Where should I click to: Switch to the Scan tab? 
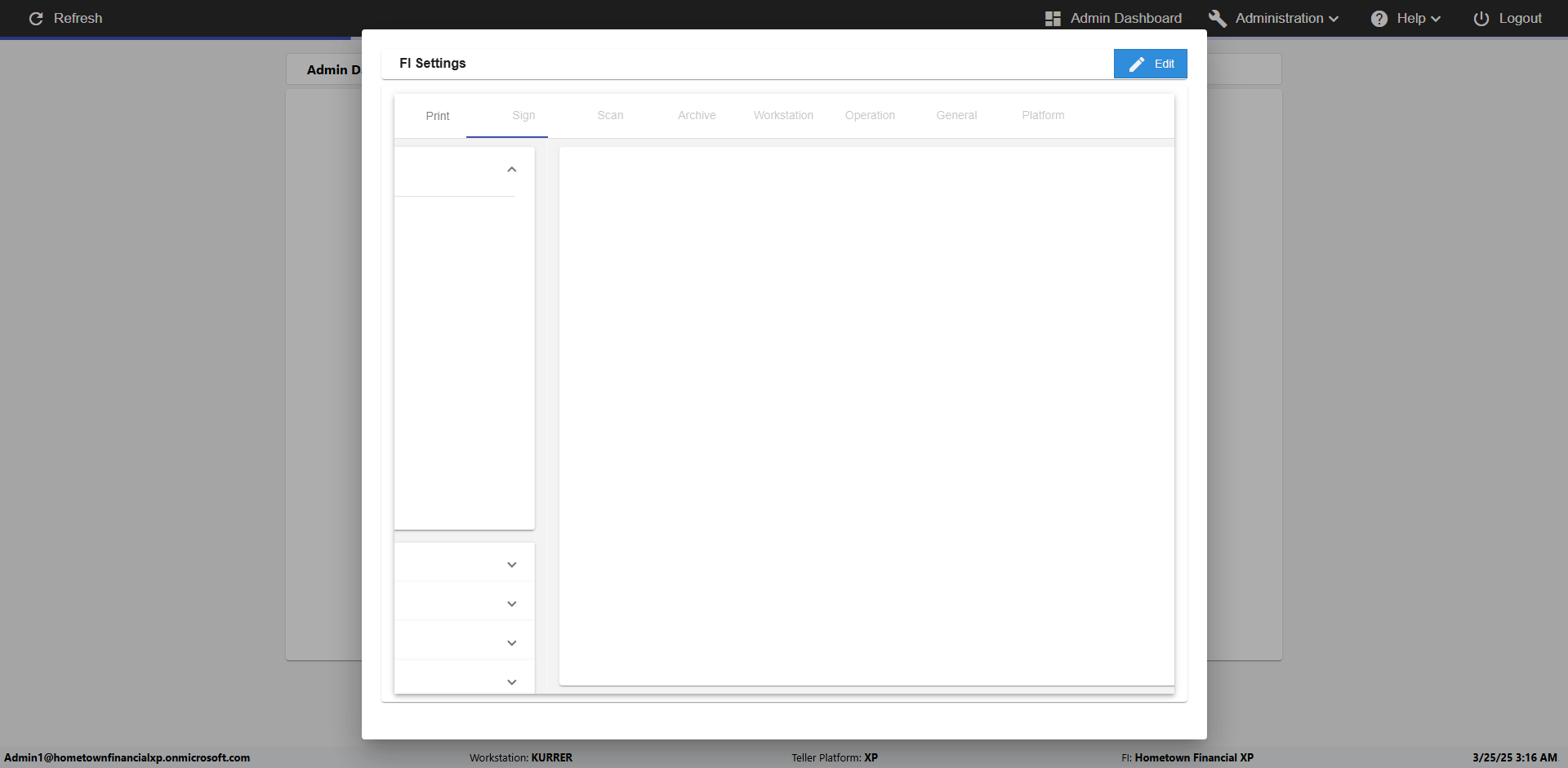point(610,116)
